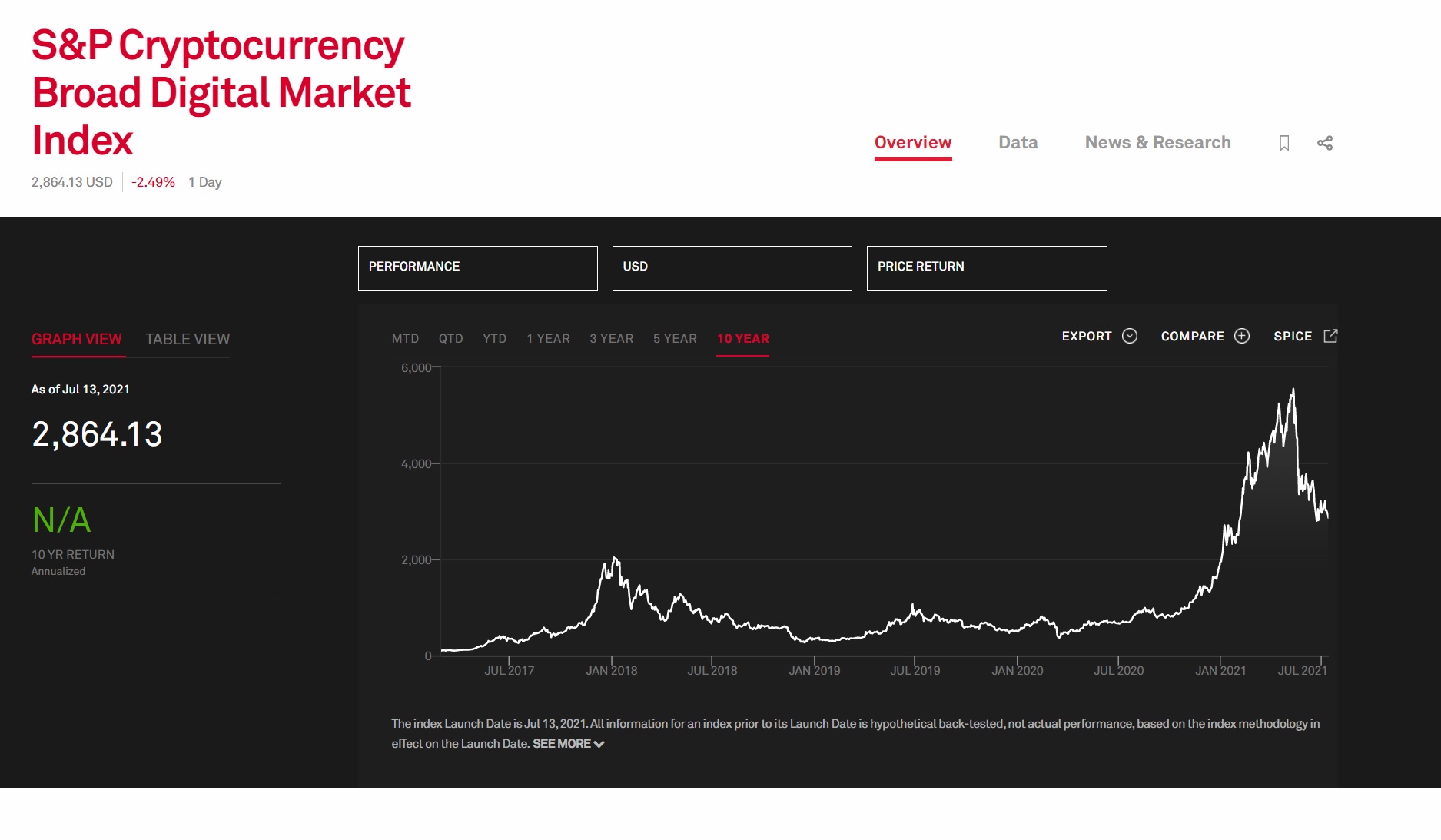Click the JAN 2018 x-axis label

click(612, 671)
